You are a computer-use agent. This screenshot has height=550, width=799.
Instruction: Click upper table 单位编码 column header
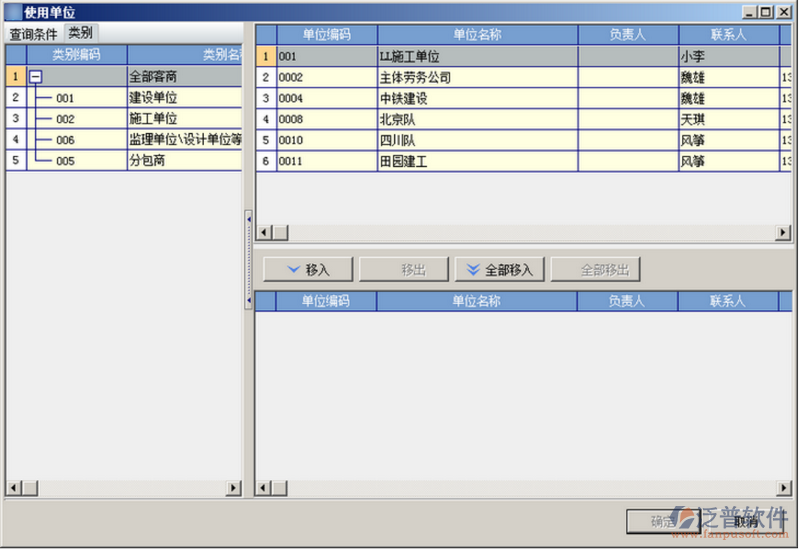coord(327,35)
